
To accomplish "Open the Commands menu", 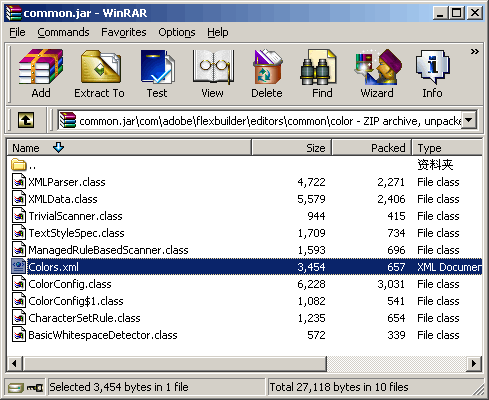I will [x=63, y=32].
